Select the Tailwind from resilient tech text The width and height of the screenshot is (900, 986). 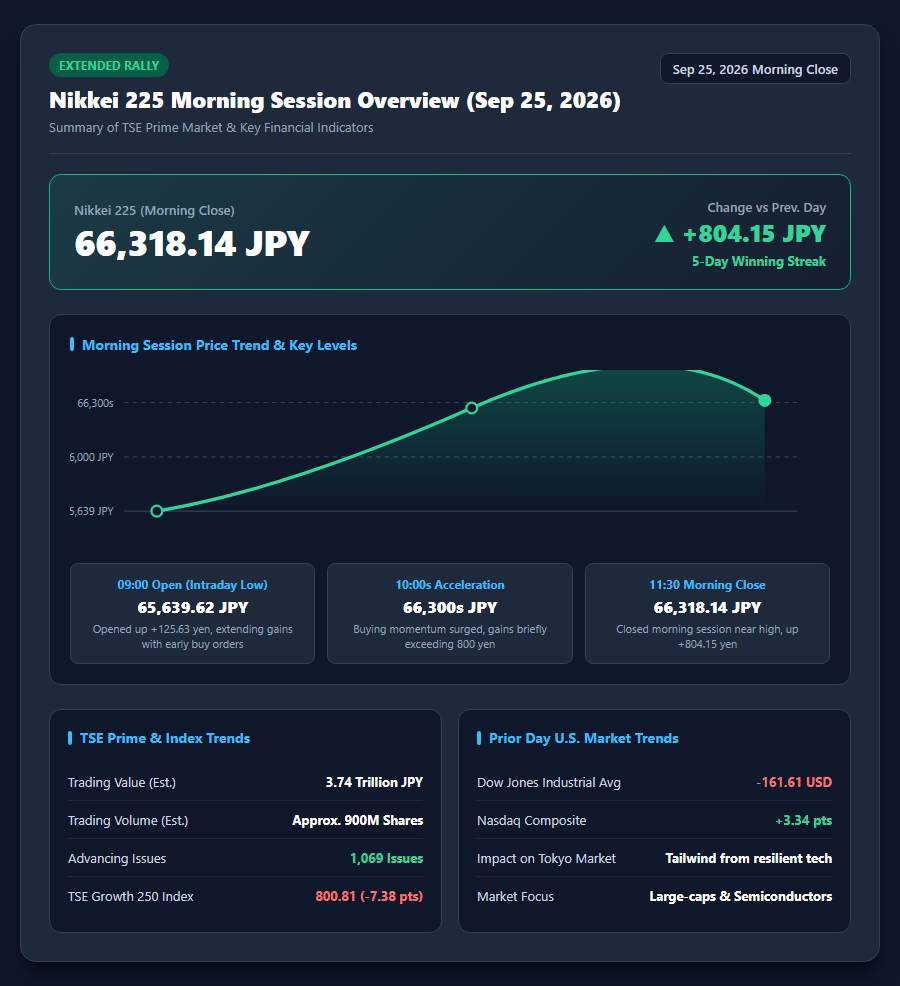748,858
